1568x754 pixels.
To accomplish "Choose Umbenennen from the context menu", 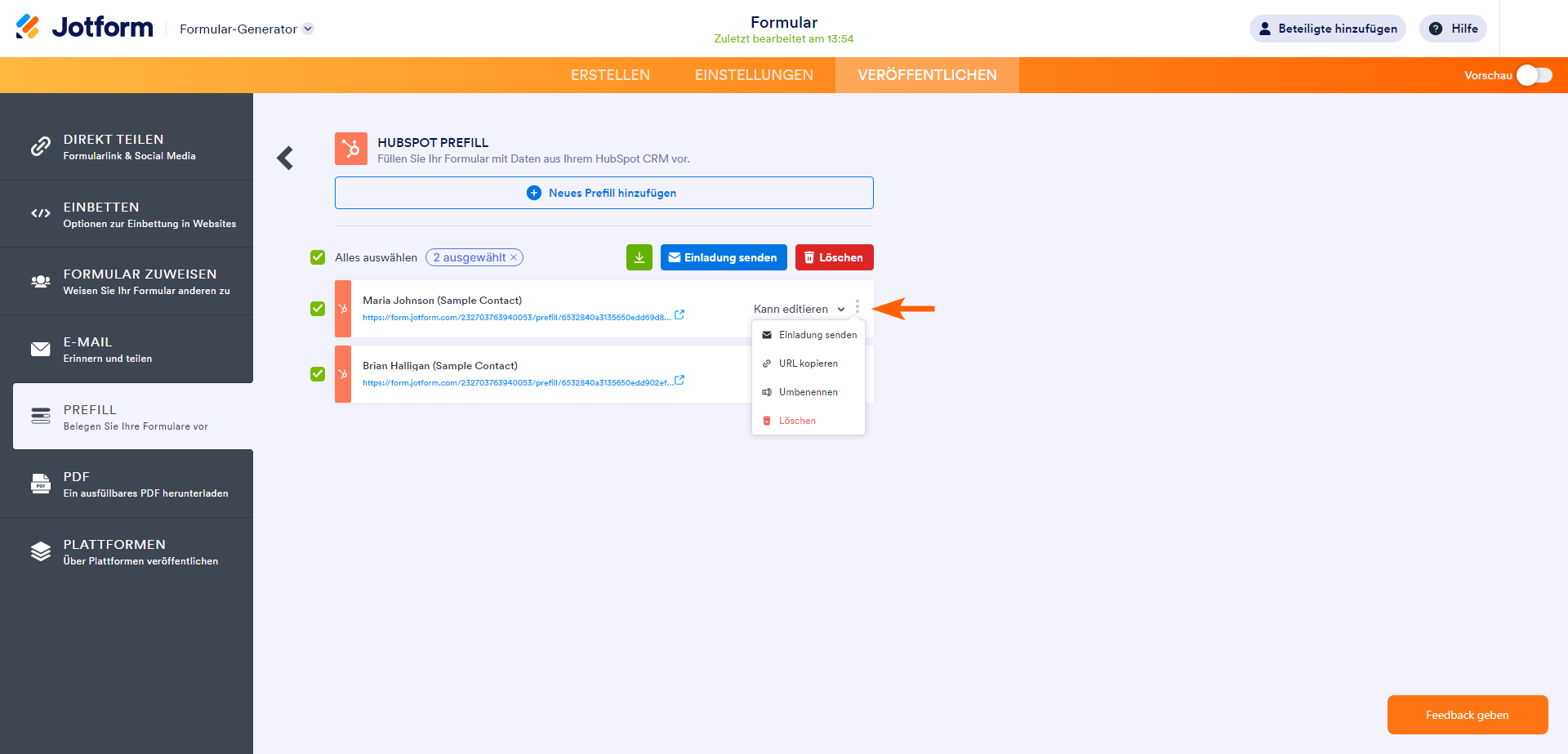I will click(808, 392).
